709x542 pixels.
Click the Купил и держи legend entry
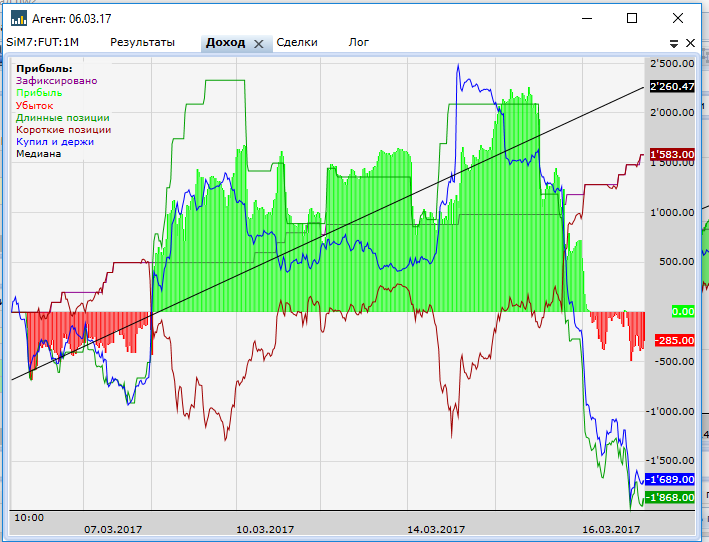(x=55, y=141)
